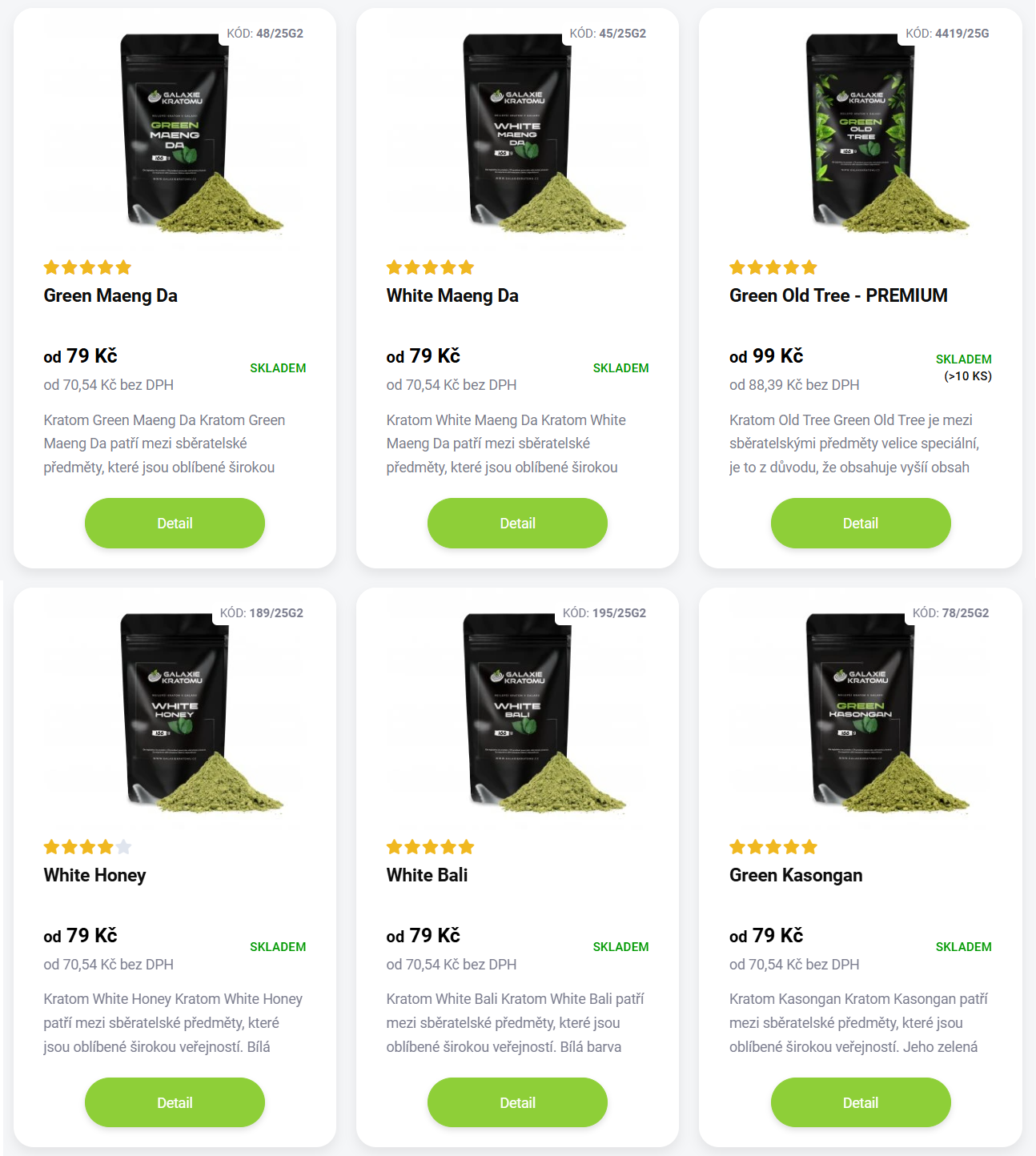
Task: Open the Green Maeng Da title link
Action: [110, 295]
